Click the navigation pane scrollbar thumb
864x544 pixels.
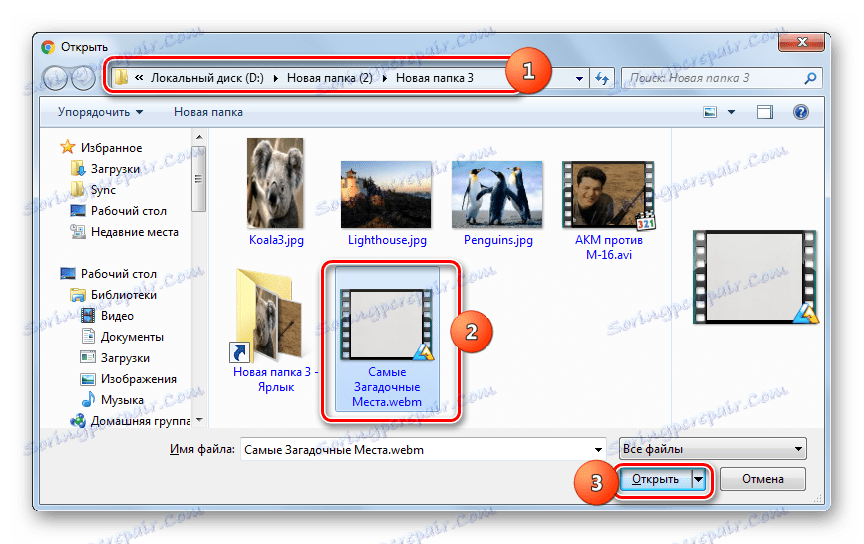pyautogui.click(x=199, y=179)
